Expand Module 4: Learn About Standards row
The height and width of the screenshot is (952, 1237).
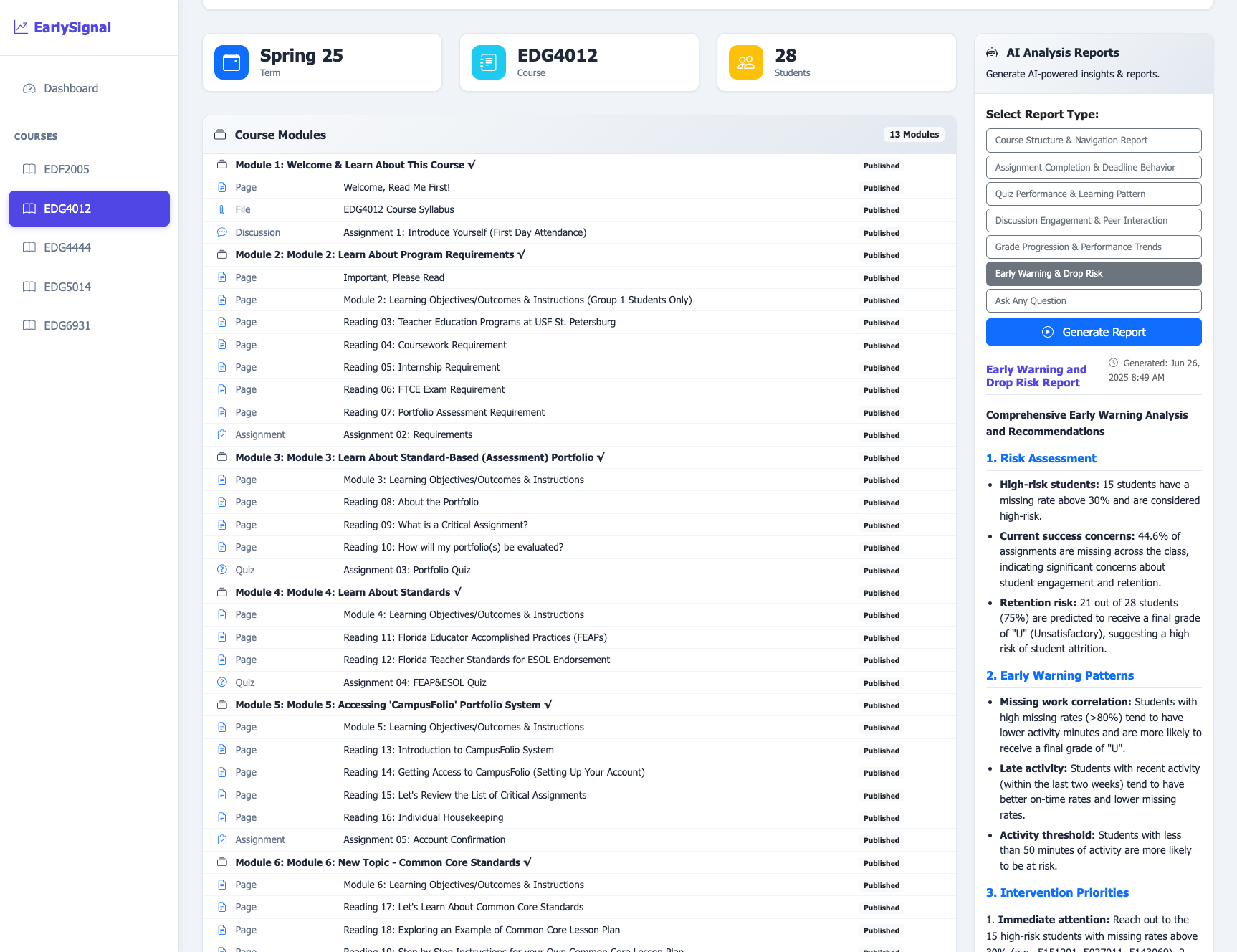(x=348, y=592)
